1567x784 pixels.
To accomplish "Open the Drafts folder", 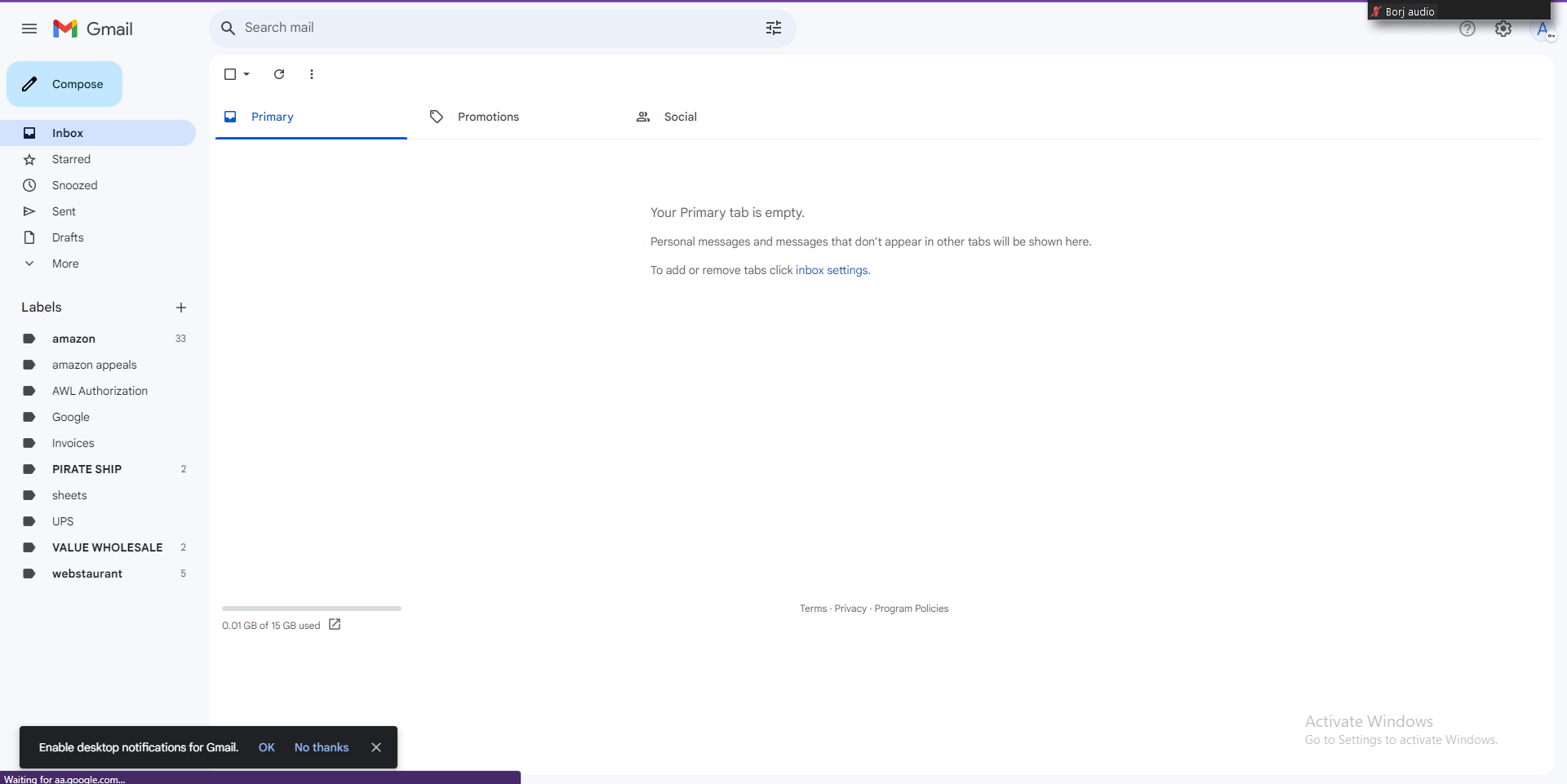I will point(98,237).
